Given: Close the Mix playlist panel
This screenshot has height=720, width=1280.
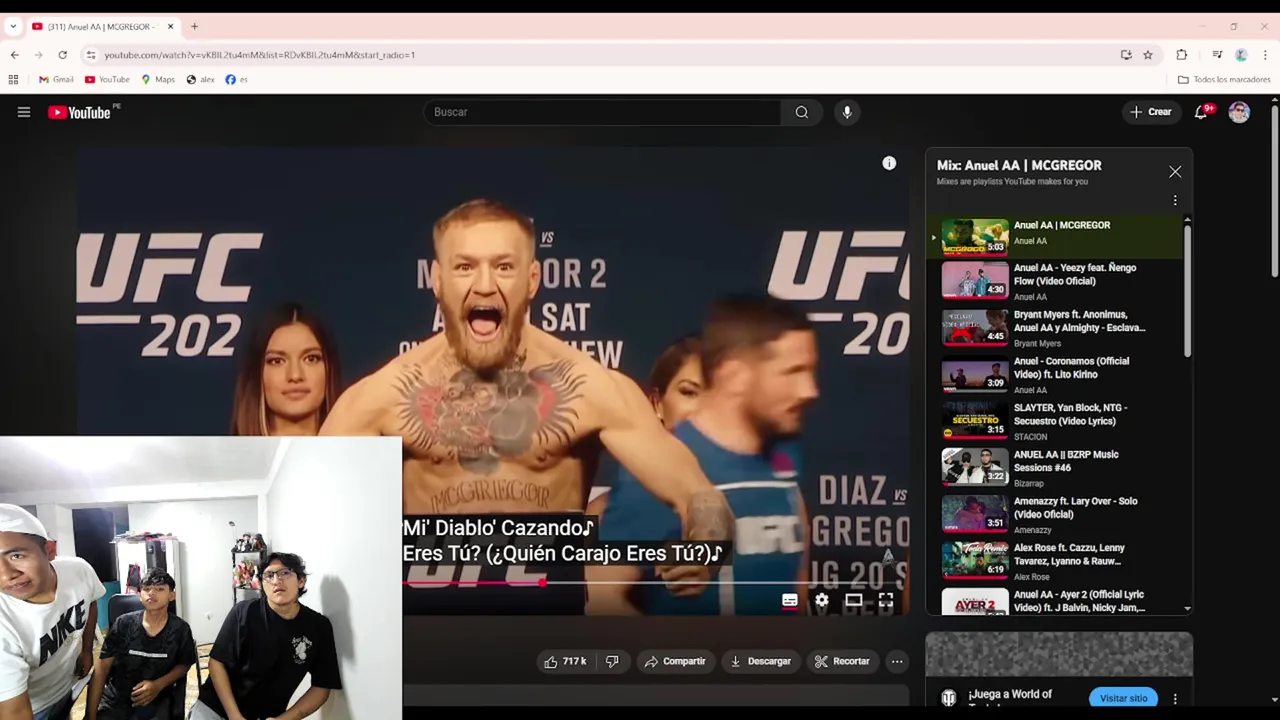Looking at the screenshot, I should point(1175,172).
